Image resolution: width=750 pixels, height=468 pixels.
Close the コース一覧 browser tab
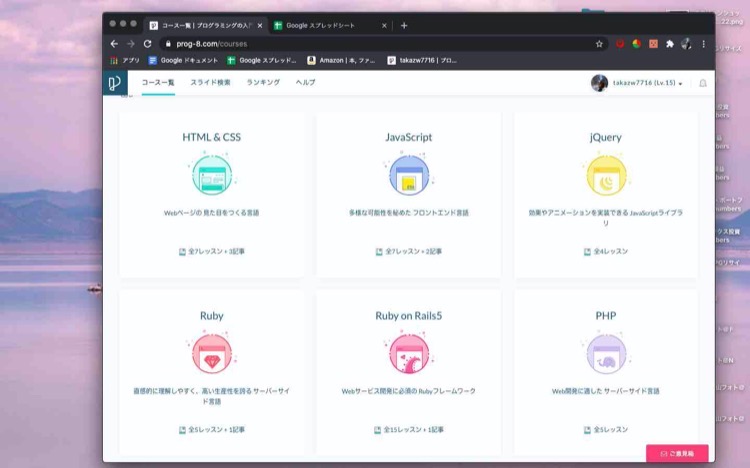coord(260,26)
